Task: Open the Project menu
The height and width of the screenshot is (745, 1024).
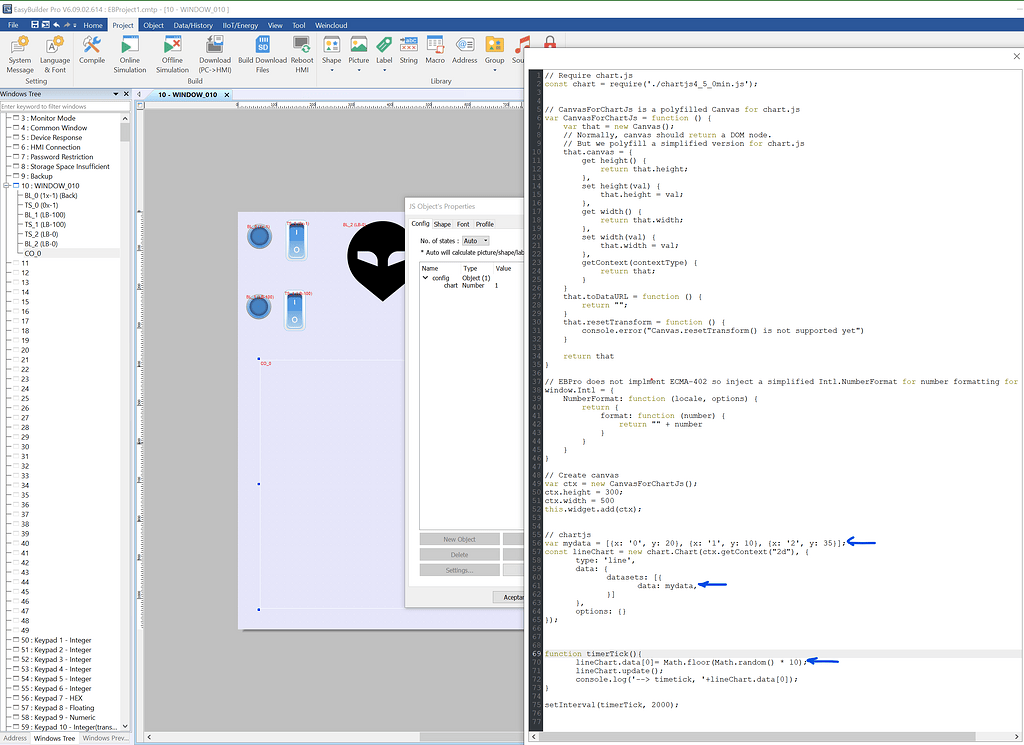Action: (122, 25)
